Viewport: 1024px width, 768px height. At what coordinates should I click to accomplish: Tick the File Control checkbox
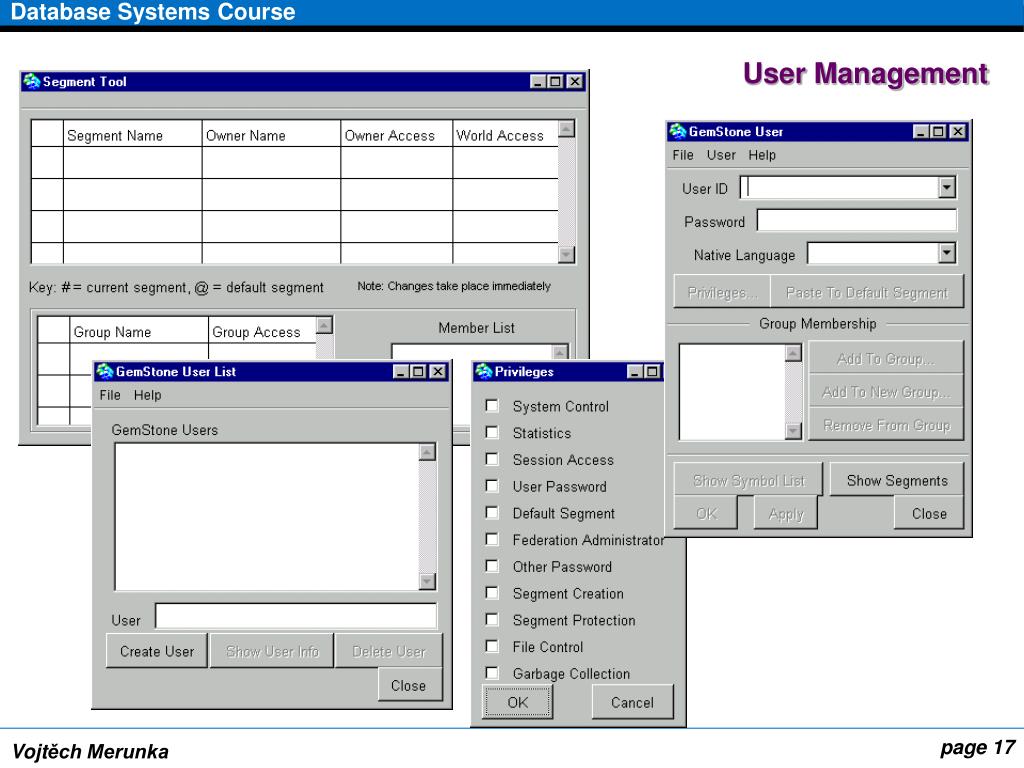pyautogui.click(x=492, y=647)
